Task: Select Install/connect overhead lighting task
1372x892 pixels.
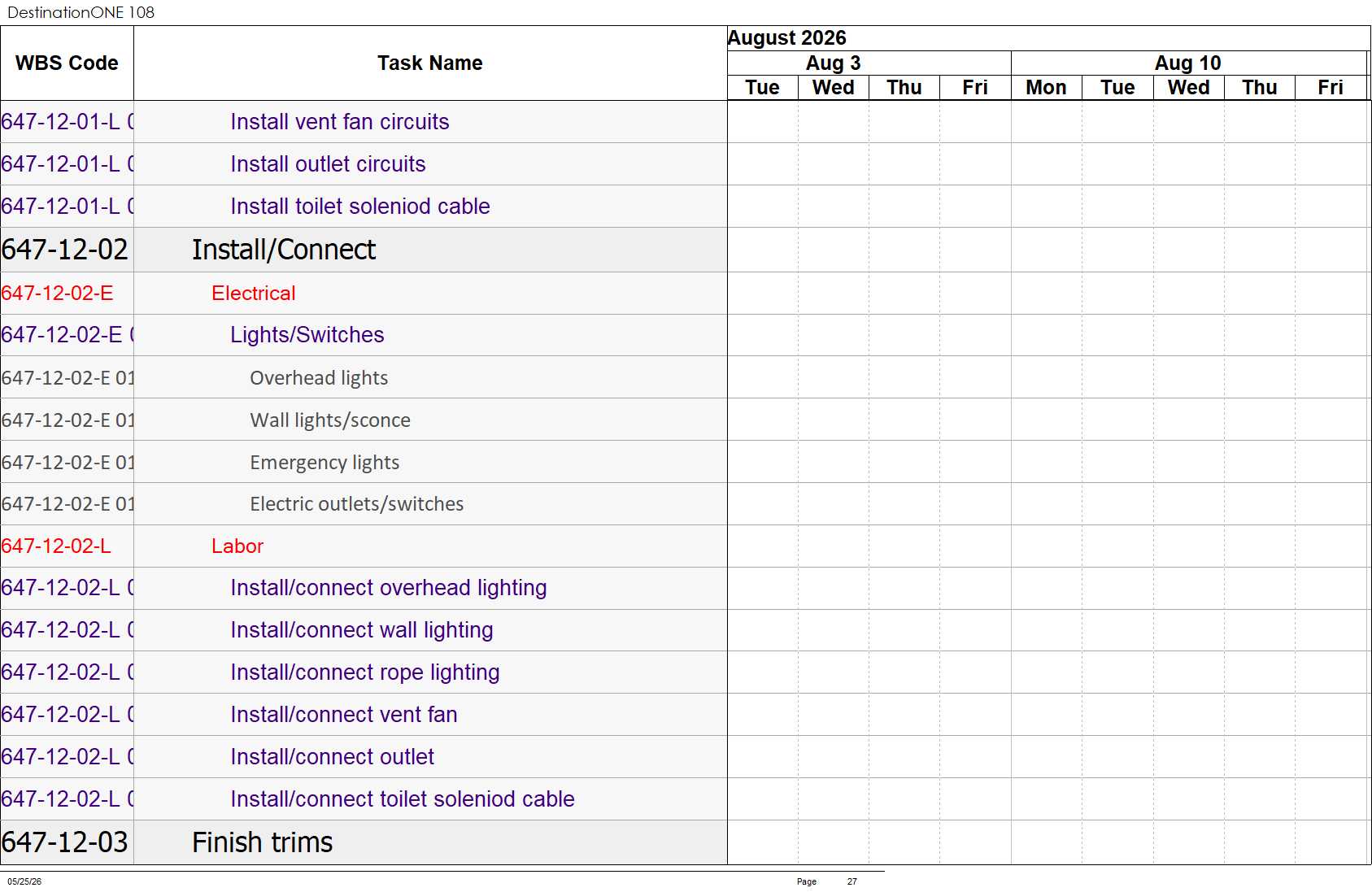Action: 388,588
